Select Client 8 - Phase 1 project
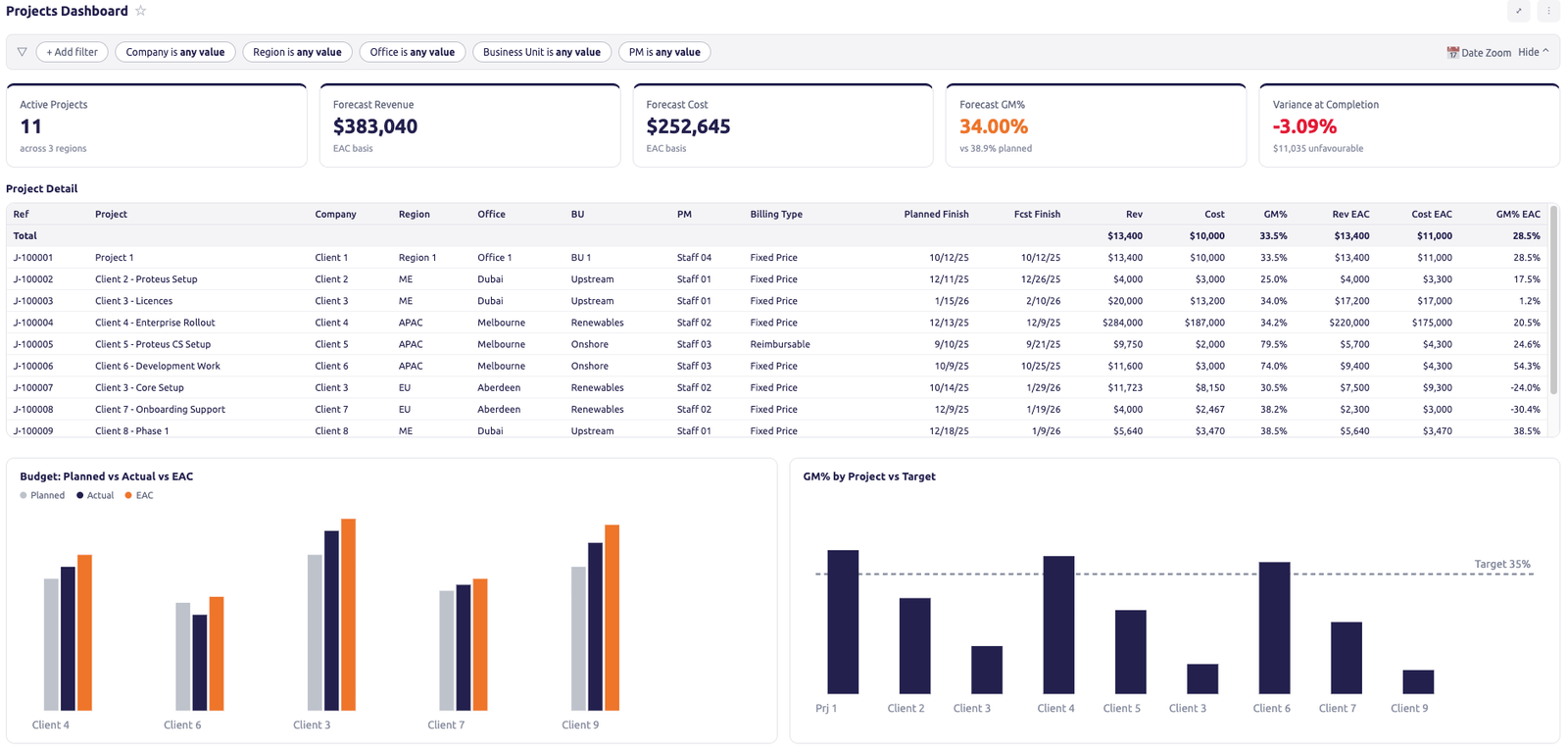This screenshot has width=1568, height=751. (131, 430)
